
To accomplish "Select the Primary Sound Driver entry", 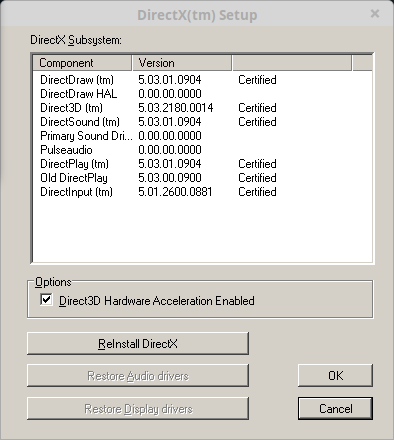I will click(86, 136).
